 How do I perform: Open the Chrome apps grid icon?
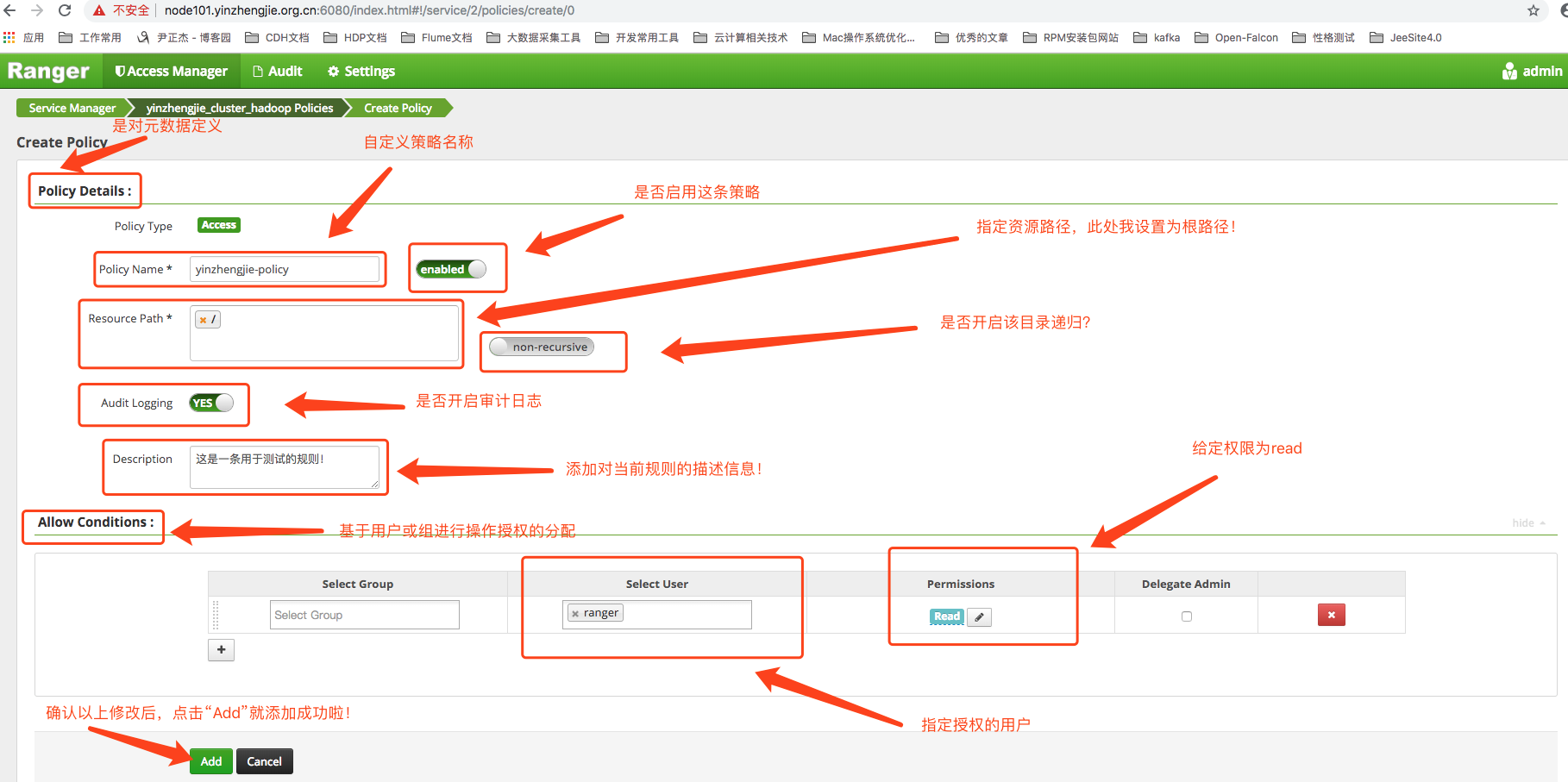pos(9,38)
